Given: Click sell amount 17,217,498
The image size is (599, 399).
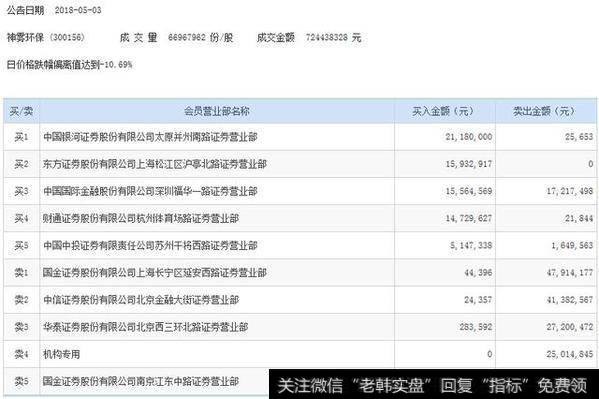Looking at the screenshot, I should (x=570, y=191).
